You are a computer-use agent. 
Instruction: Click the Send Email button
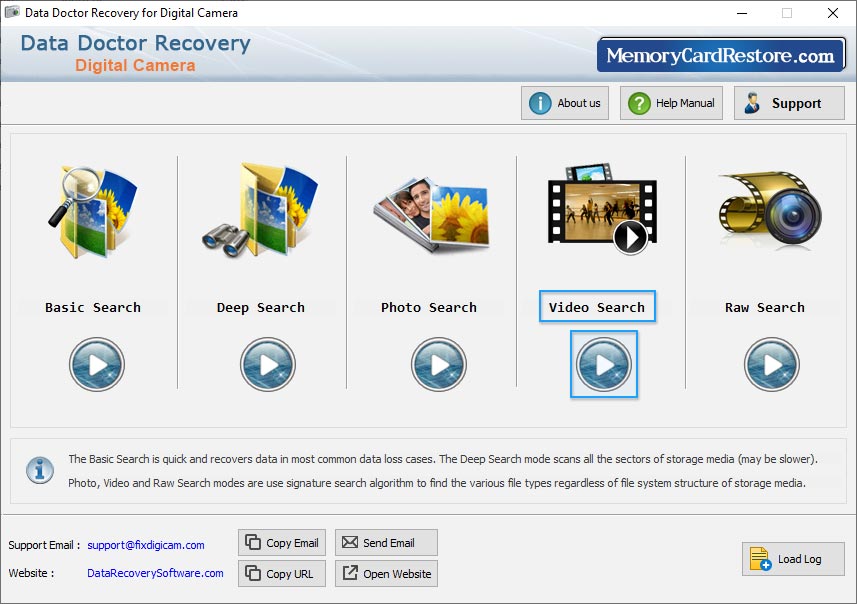[386, 543]
